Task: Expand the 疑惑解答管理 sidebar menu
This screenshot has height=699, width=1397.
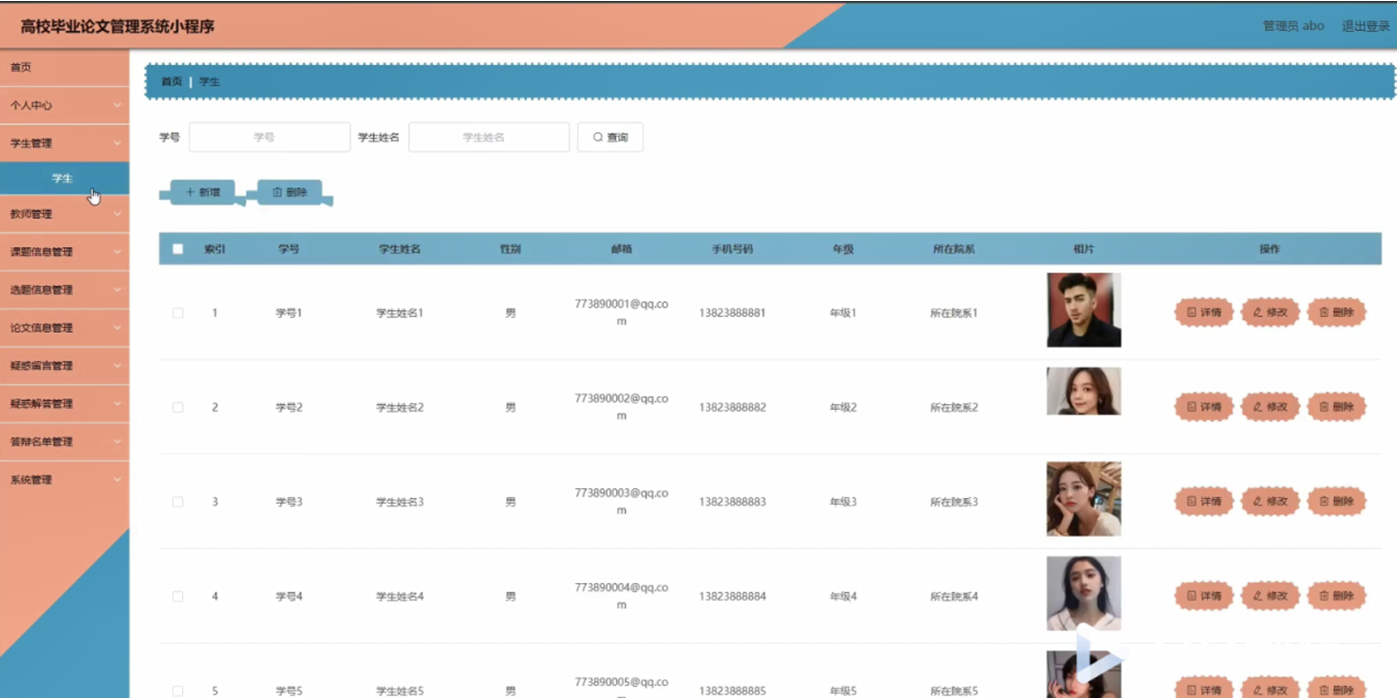Action: 64,404
